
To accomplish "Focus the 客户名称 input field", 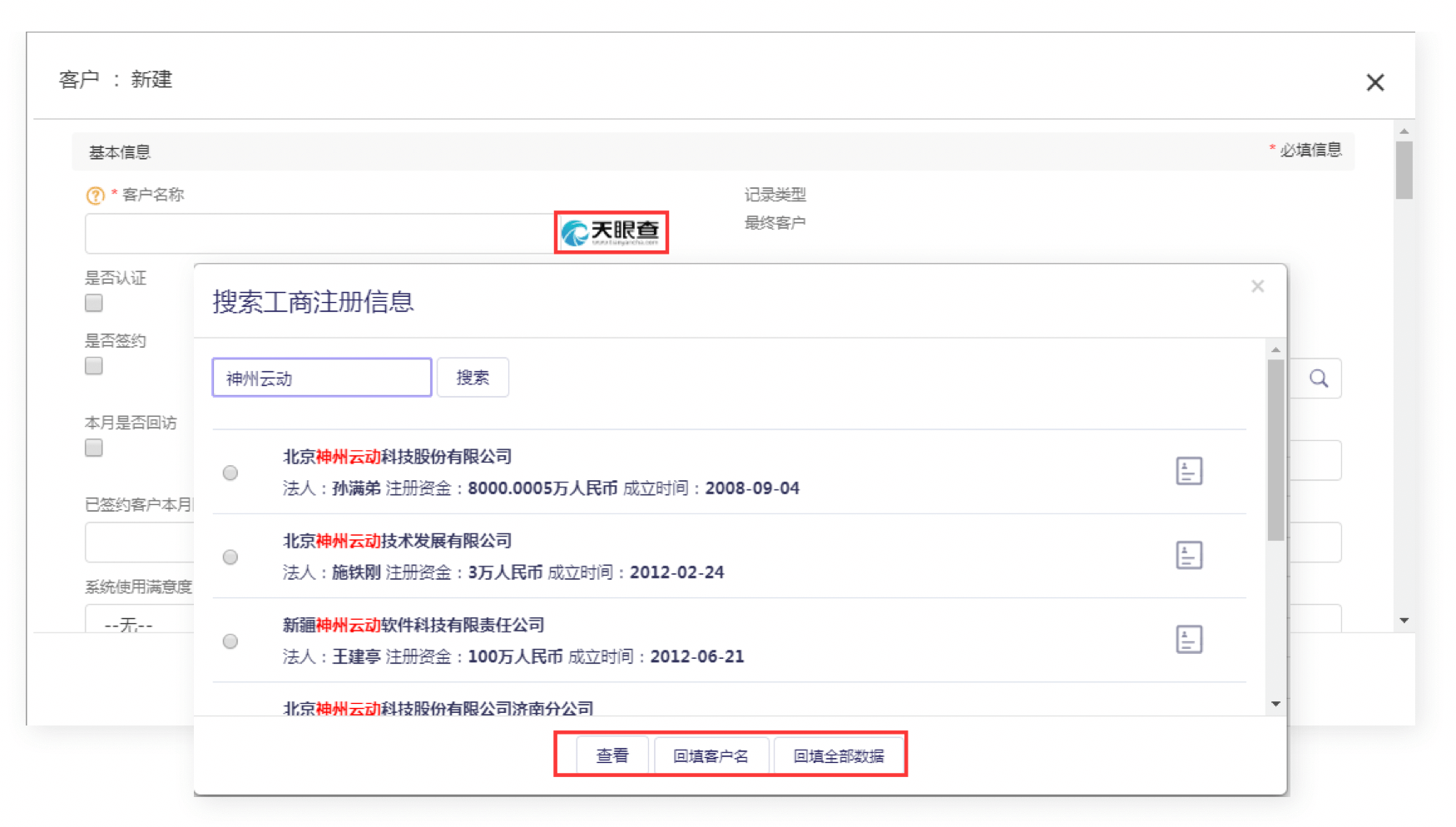I will pos(319,233).
